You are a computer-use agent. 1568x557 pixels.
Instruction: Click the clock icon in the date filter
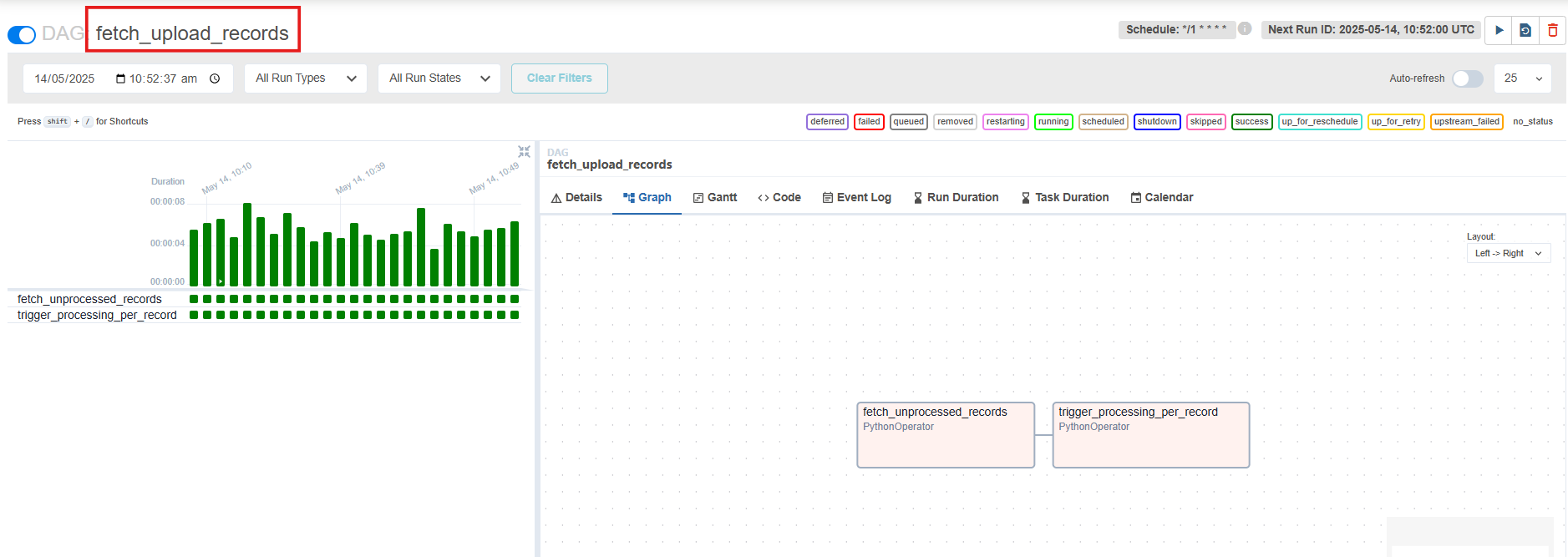215,78
